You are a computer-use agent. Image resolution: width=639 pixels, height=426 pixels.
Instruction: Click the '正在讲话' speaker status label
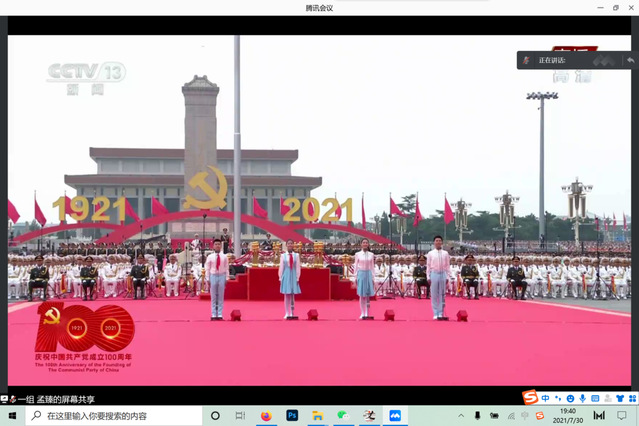(x=553, y=60)
